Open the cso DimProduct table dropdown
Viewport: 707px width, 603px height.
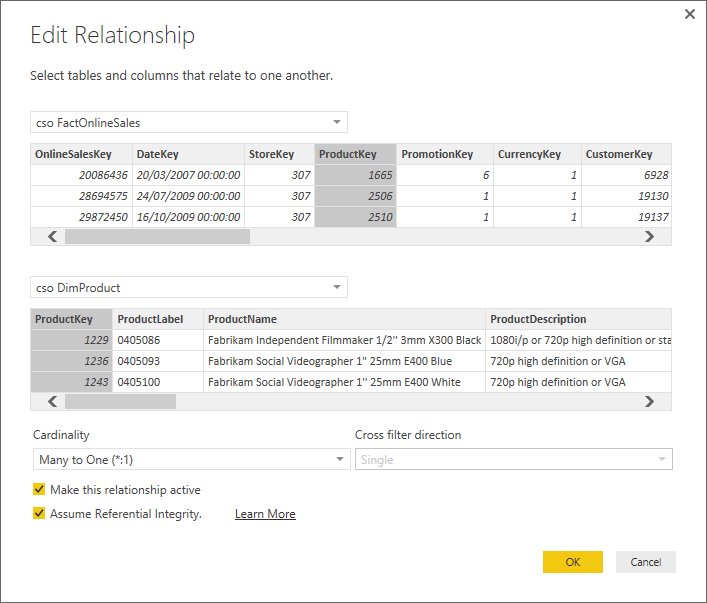pyautogui.click(x=188, y=287)
